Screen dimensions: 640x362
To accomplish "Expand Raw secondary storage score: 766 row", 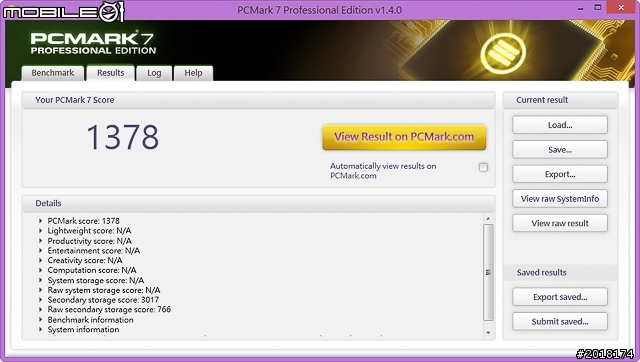I will pos(40,310).
